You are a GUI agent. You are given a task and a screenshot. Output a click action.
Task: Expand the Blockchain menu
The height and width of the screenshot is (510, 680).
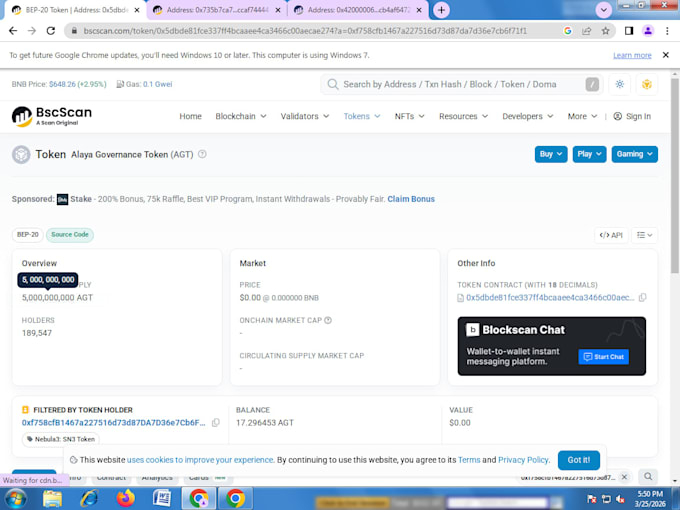click(x=241, y=116)
